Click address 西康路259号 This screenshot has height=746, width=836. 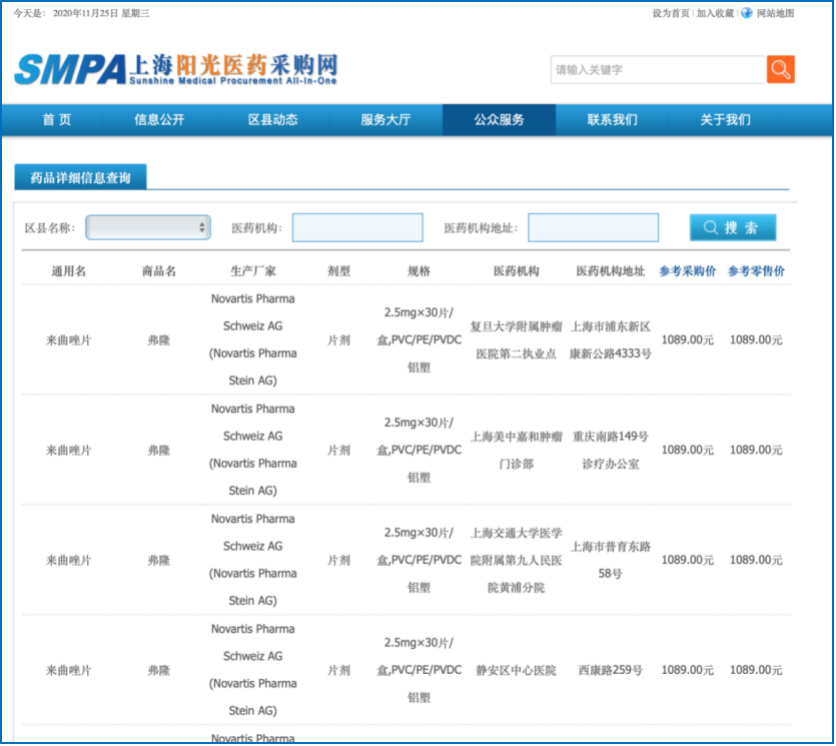point(610,670)
